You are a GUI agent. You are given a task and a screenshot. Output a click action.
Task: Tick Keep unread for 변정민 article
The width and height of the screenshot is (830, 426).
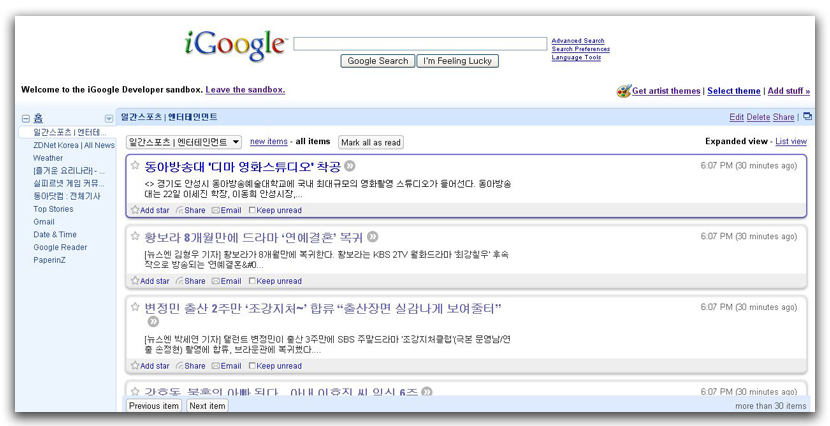pyautogui.click(x=252, y=366)
